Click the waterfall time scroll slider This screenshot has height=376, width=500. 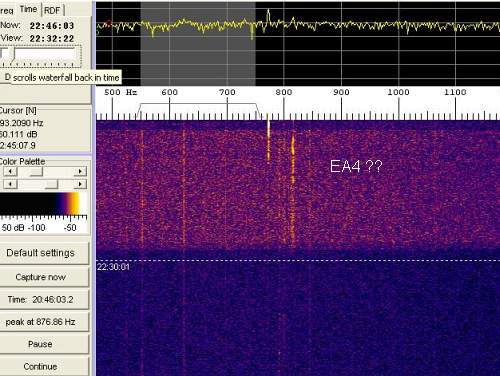pos(40,55)
